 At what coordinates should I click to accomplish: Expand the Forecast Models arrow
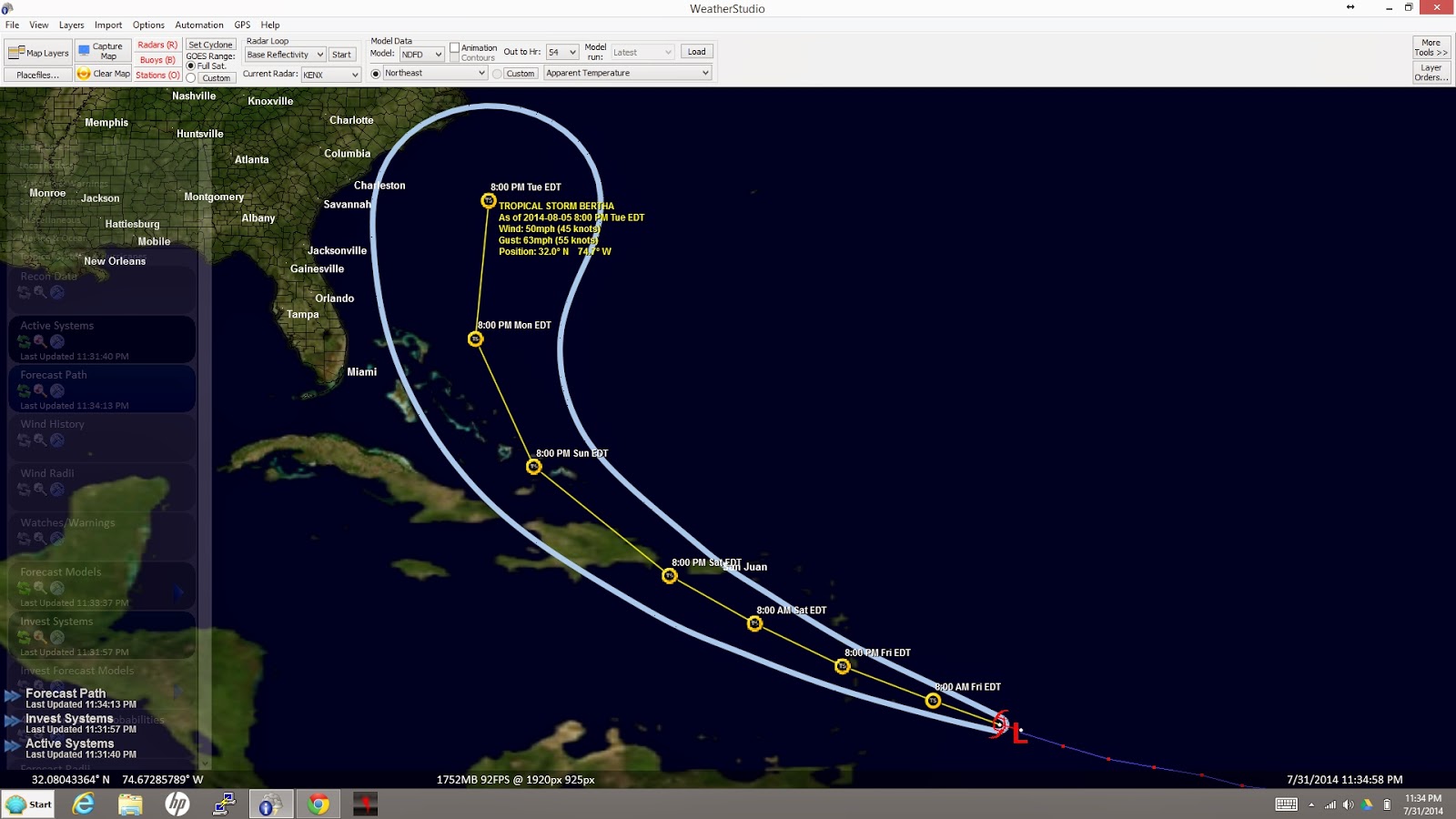(178, 592)
